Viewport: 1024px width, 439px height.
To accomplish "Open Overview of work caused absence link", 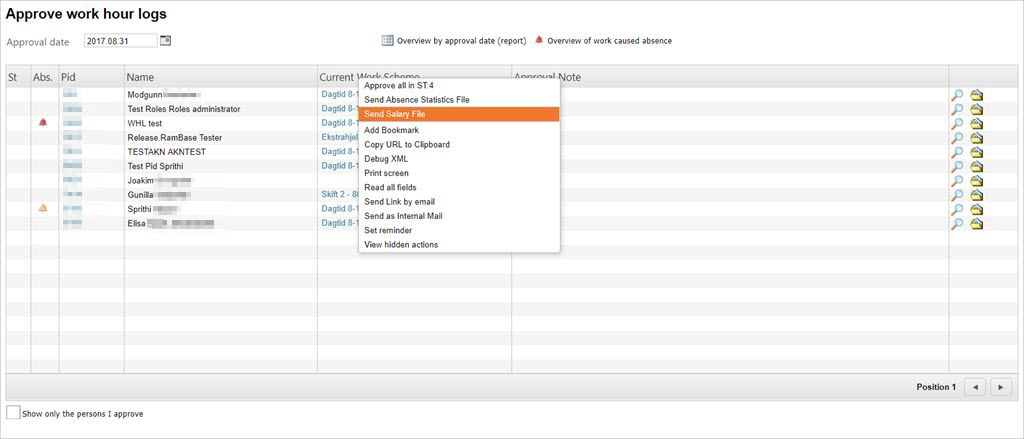I will [609, 41].
